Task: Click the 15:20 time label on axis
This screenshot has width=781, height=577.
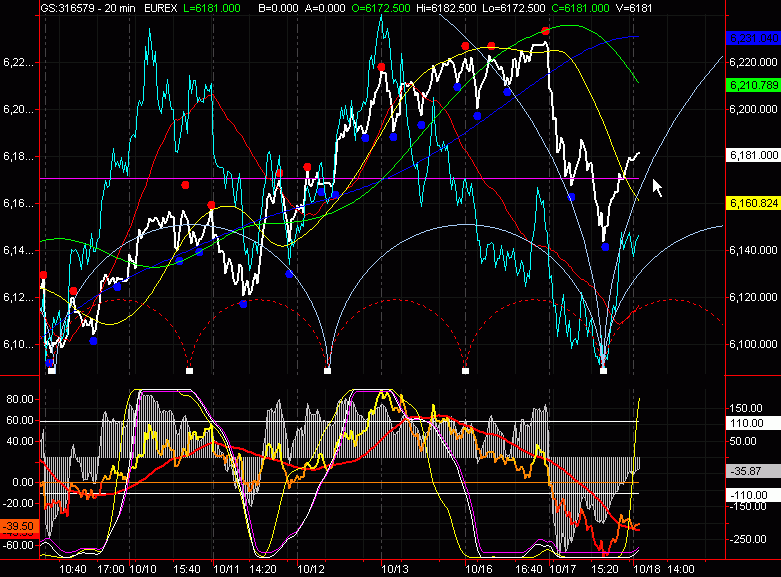Action: (x=605, y=569)
